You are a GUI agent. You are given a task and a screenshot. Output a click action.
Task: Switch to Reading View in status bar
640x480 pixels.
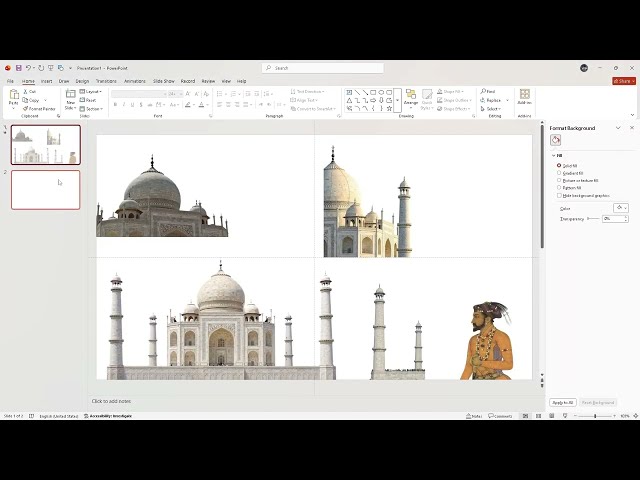click(551, 416)
